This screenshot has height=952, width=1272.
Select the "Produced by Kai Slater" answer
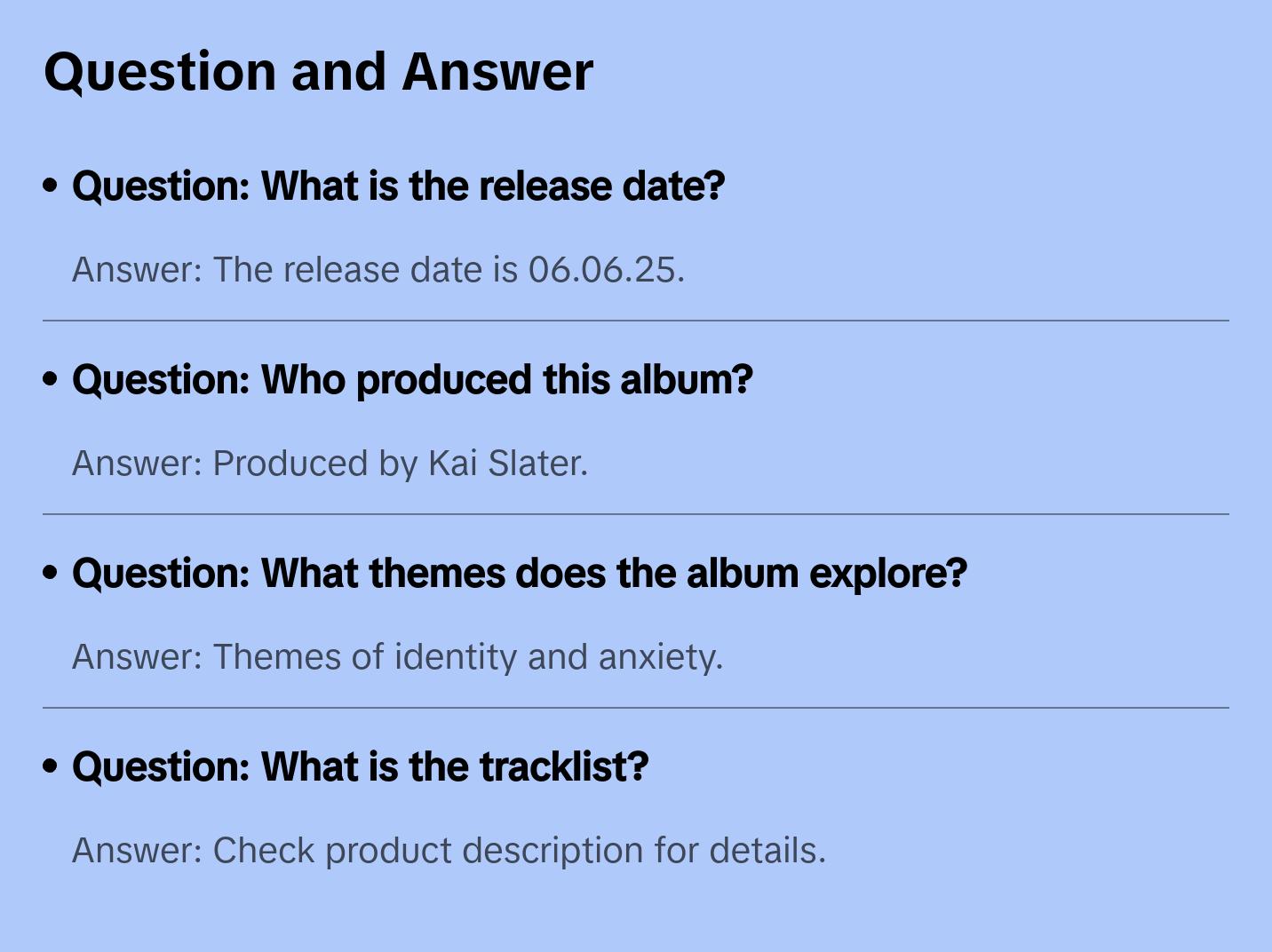(330, 464)
